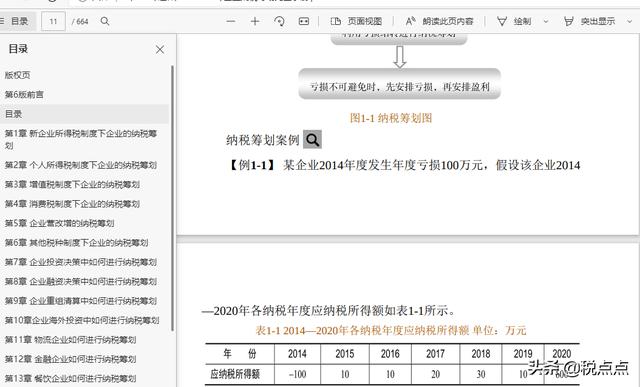
Task: Go to 第5章 企业营改增 chapter
Action: point(59,223)
